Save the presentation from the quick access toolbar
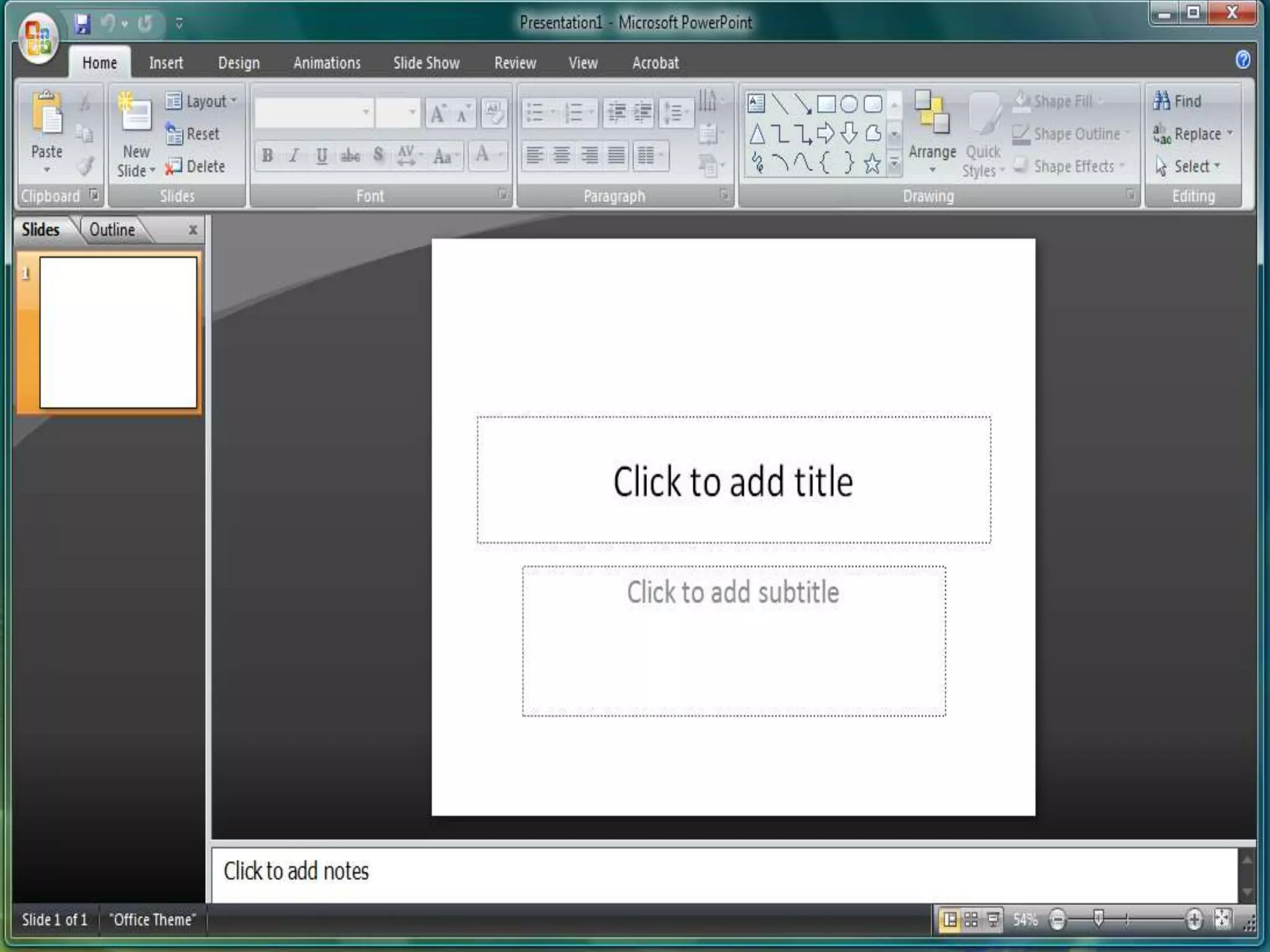The image size is (1270, 952). [82, 24]
